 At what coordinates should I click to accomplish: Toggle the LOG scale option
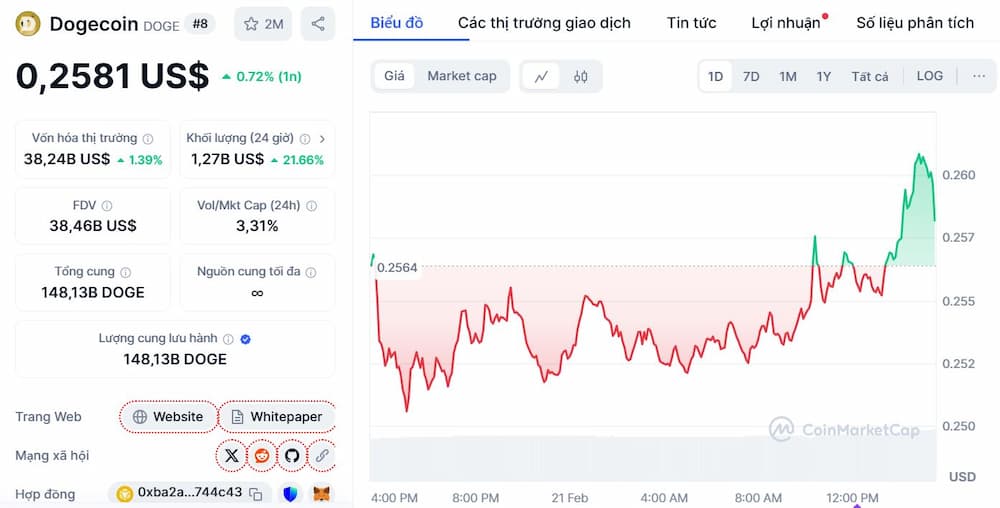click(x=929, y=76)
